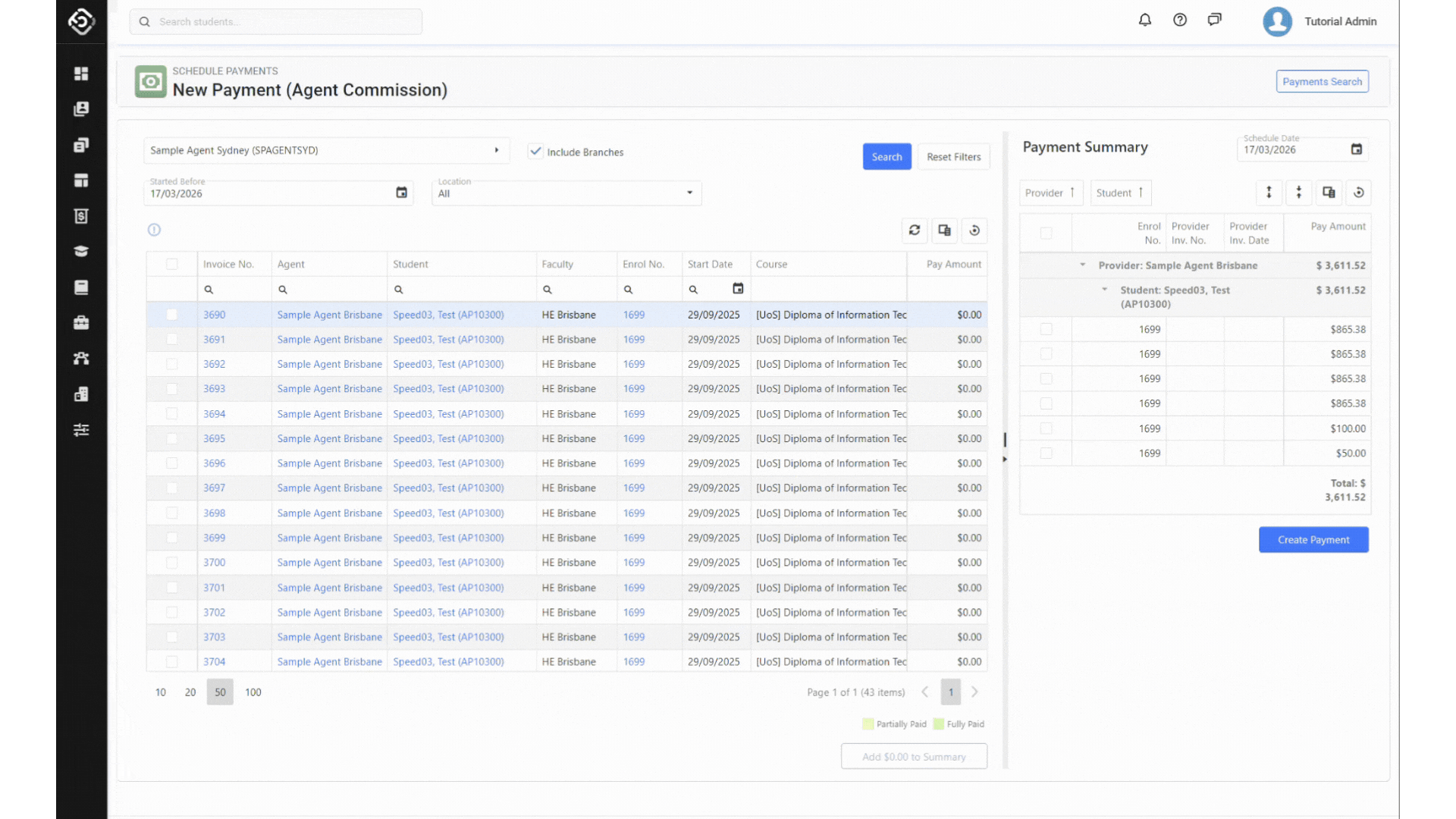The width and height of the screenshot is (1456, 819).
Task: Open the sliders settings icon in sidebar
Action: 81,430
